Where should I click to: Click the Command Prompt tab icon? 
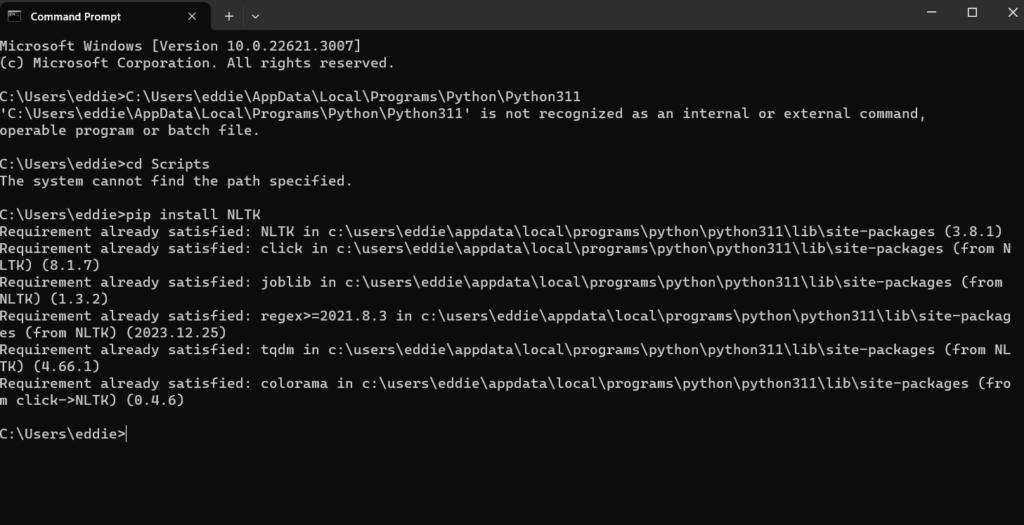(14, 16)
